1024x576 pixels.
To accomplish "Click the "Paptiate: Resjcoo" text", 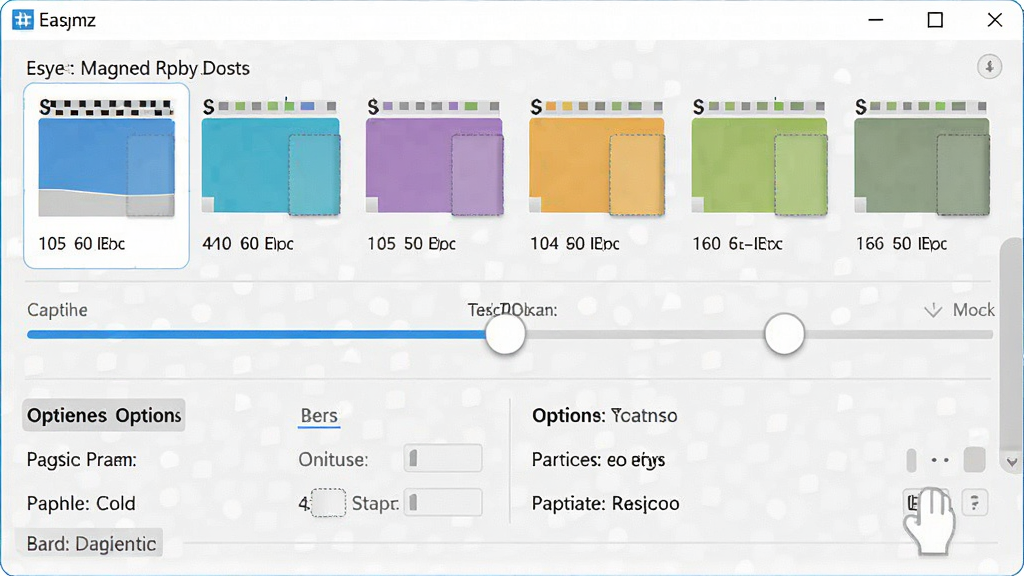I will tap(605, 504).
